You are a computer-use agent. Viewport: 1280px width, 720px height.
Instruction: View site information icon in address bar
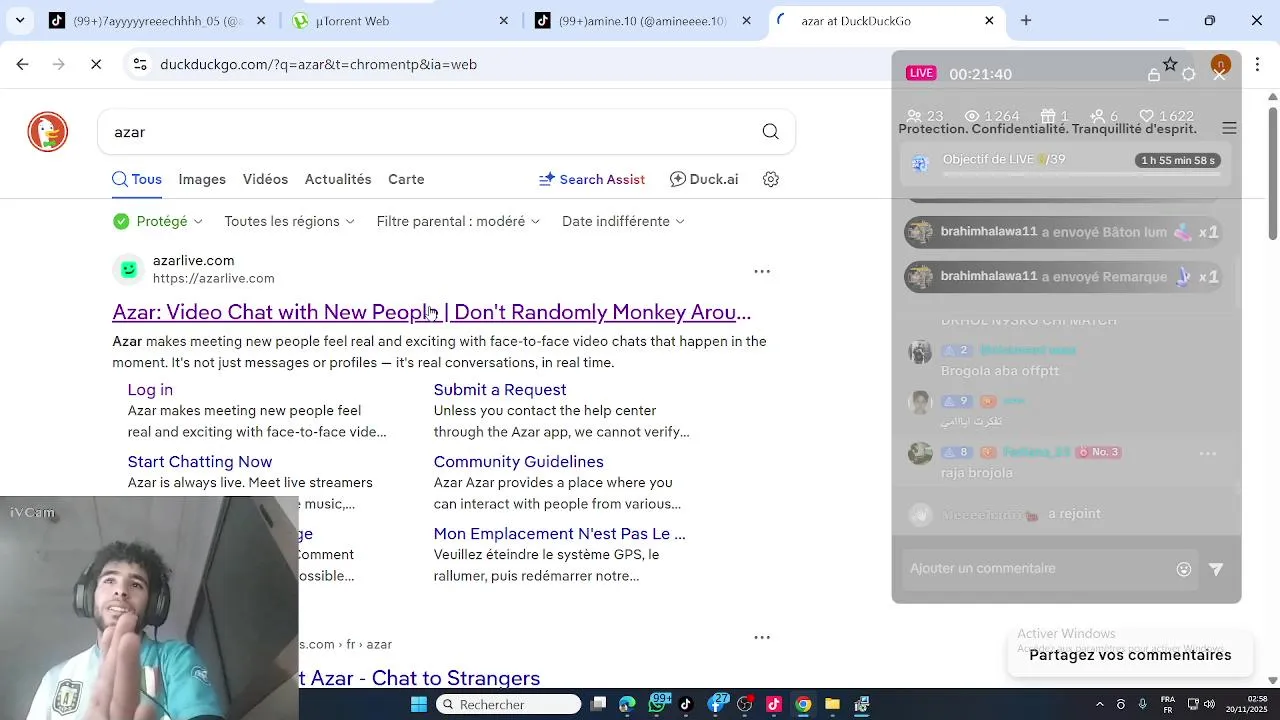click(x=139, y=64)
